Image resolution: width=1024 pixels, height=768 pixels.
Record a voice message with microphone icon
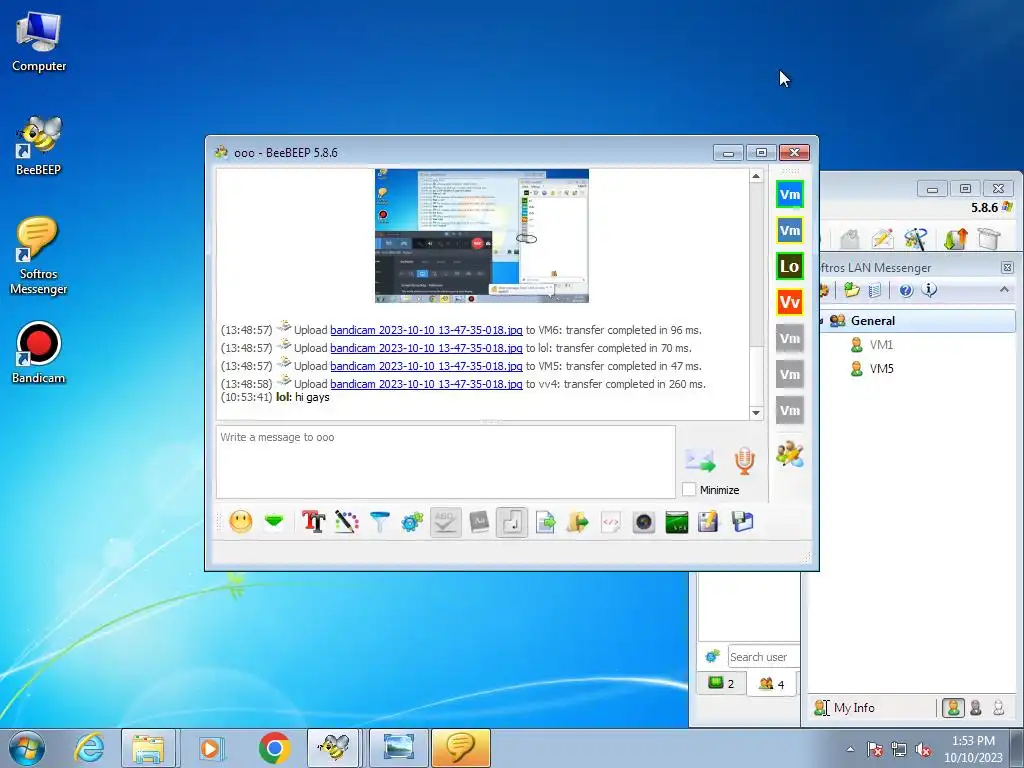coord(744,460)
